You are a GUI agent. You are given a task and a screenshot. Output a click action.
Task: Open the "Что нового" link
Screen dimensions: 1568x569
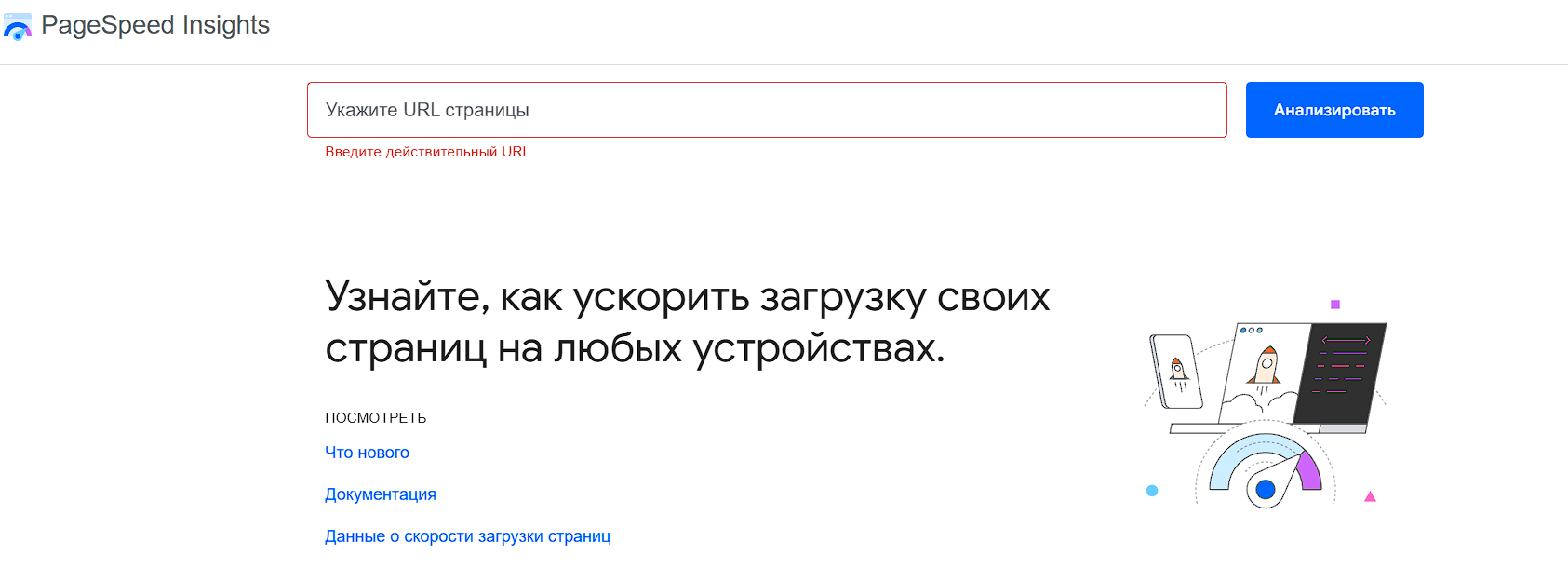point(367,453)
